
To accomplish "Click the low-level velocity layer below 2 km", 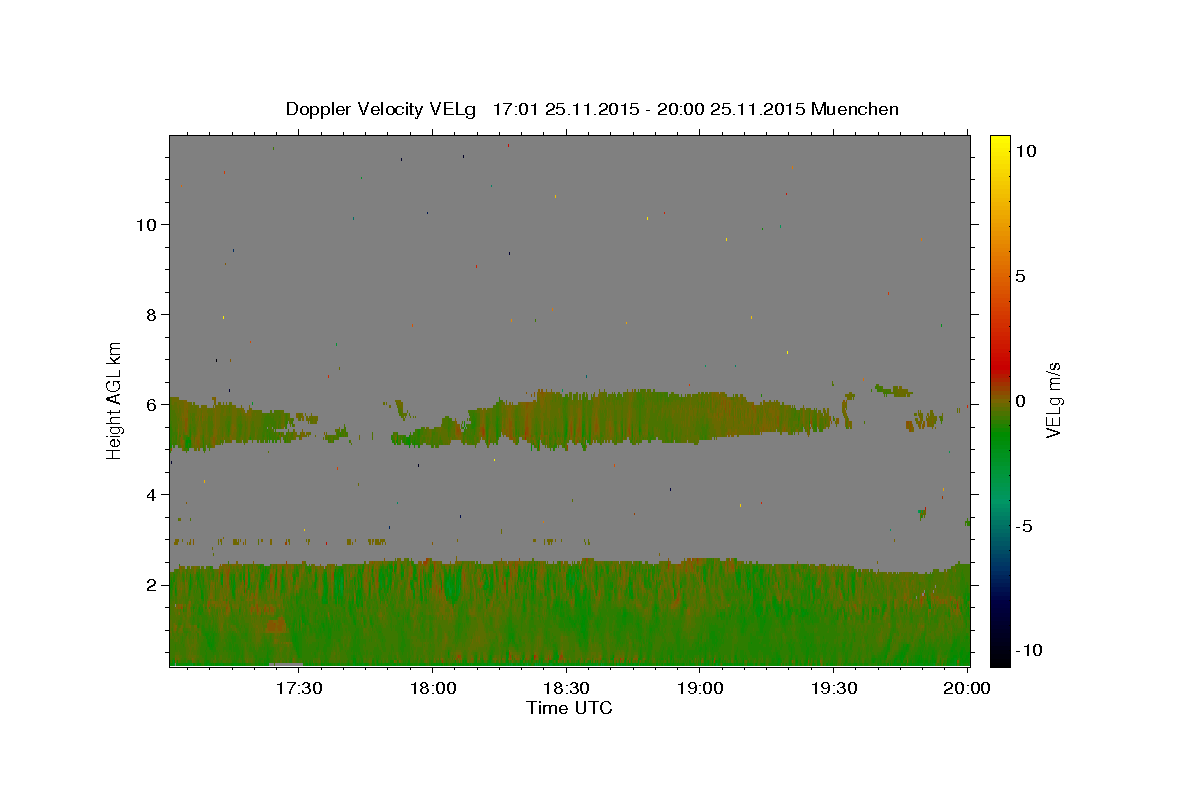I will 569,612.
